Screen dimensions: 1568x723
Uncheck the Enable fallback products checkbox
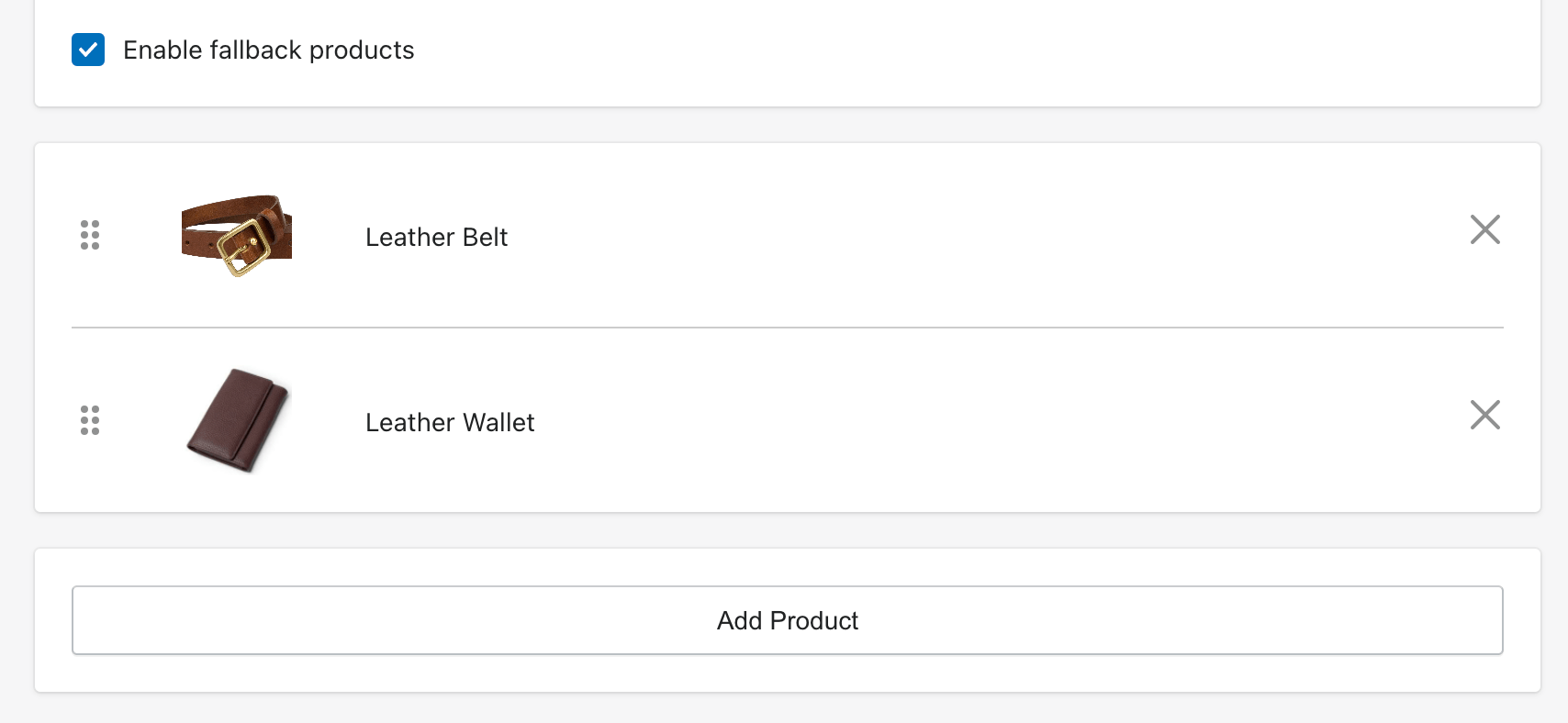point(88,50)
